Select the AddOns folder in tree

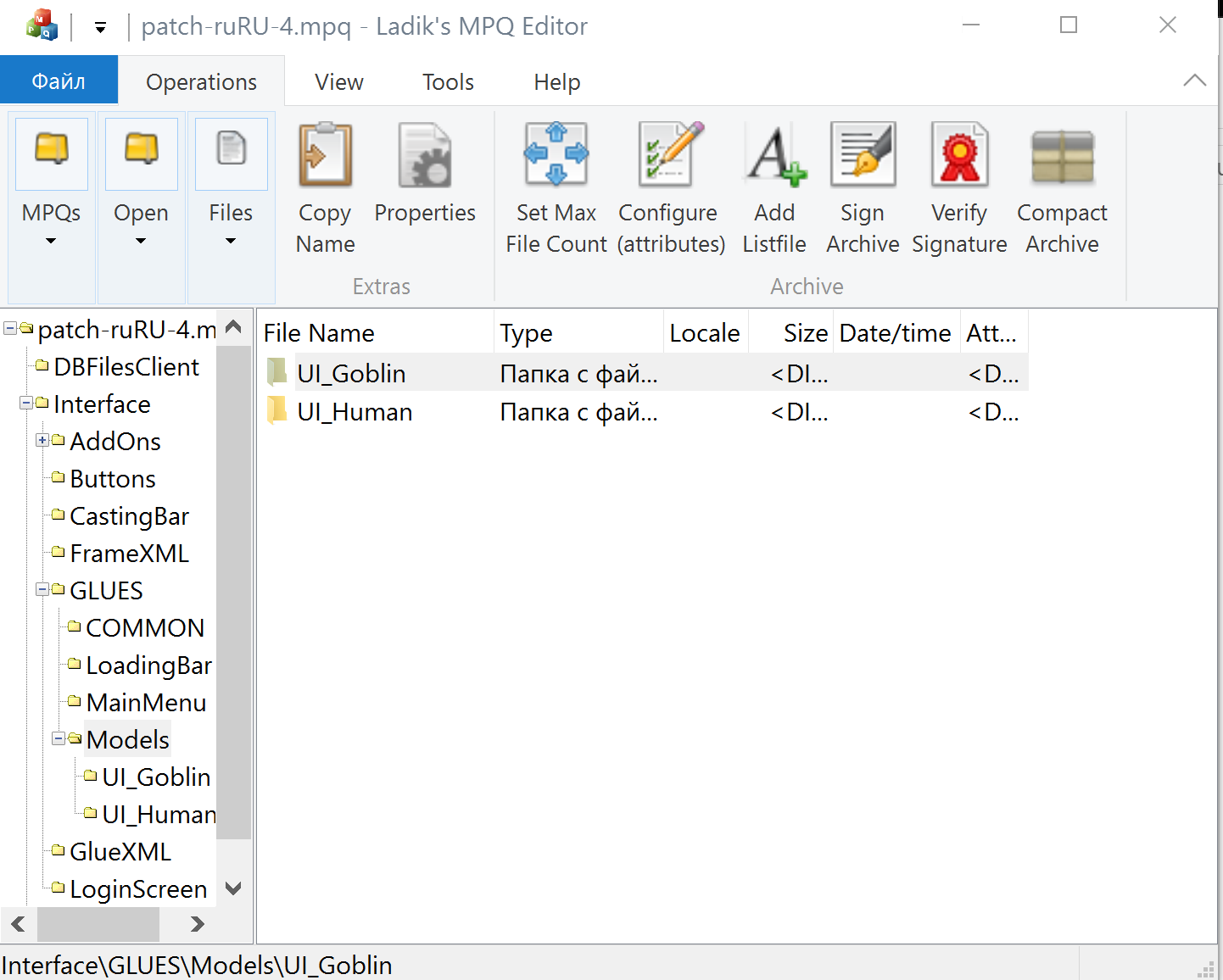(115, 442)
